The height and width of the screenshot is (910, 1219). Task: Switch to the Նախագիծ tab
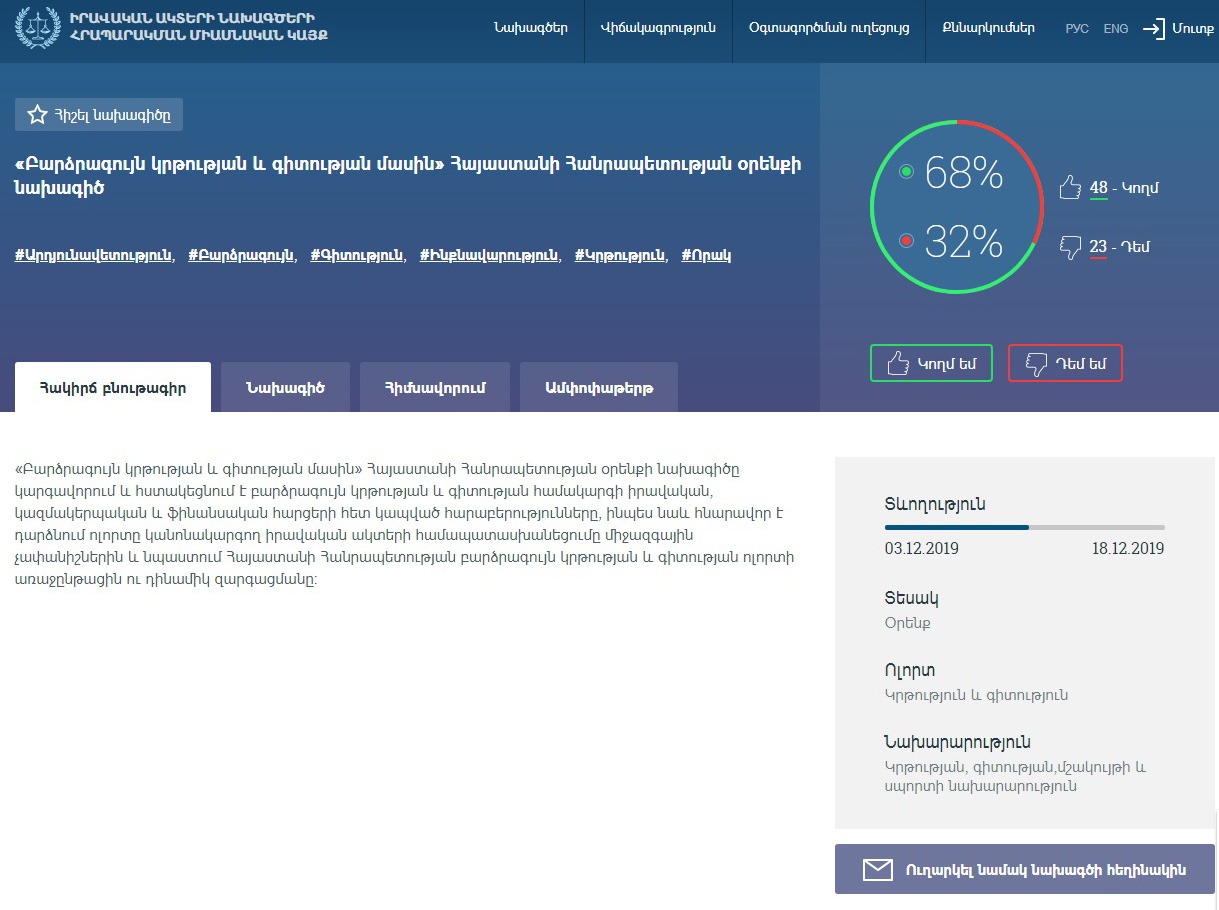pyautogui.click(x=285, y=388)
